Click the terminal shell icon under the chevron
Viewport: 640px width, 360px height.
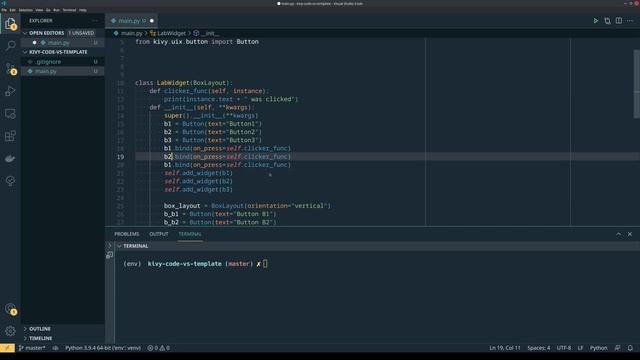[109, 255]
